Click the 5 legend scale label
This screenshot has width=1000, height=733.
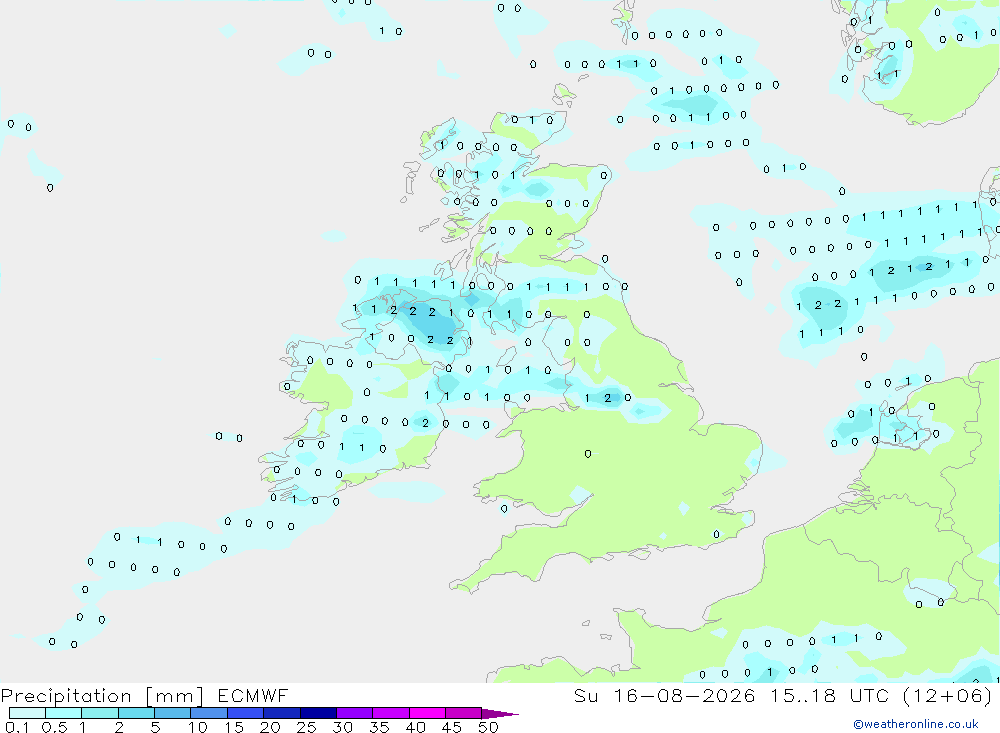coord(156,727)
